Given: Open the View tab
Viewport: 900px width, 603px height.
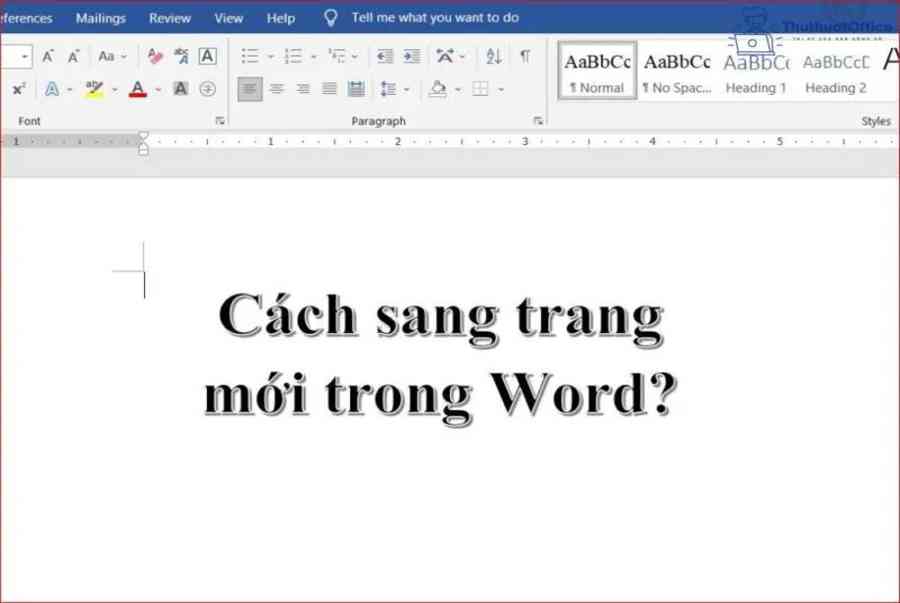Looking at the screenshot, I should pyautogui.click(x=228, y=18).
